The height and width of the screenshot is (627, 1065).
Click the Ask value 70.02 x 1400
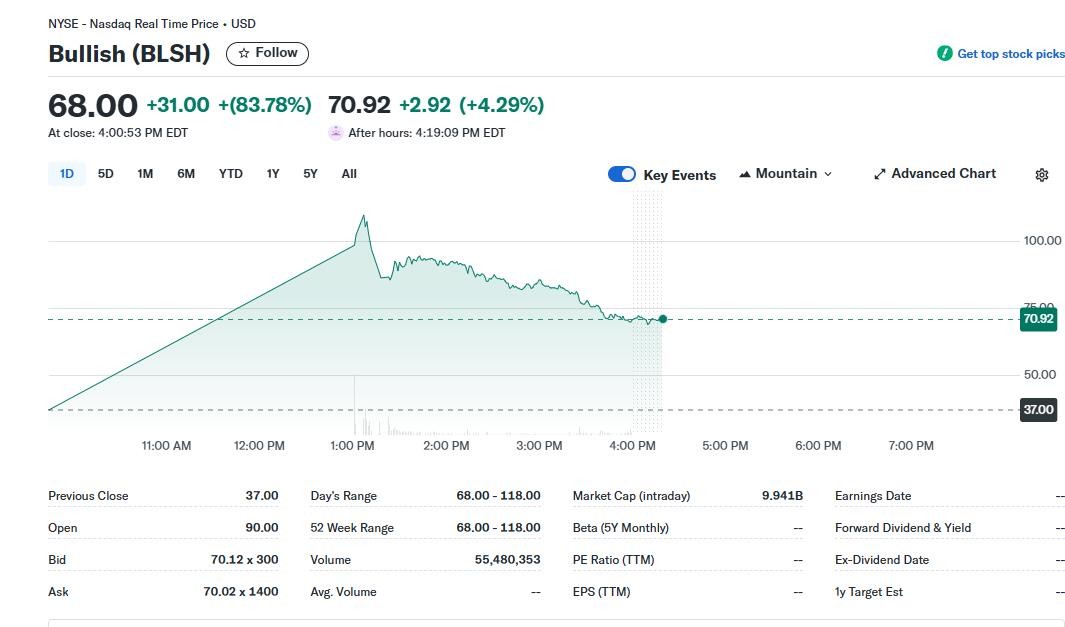point(241,591)
